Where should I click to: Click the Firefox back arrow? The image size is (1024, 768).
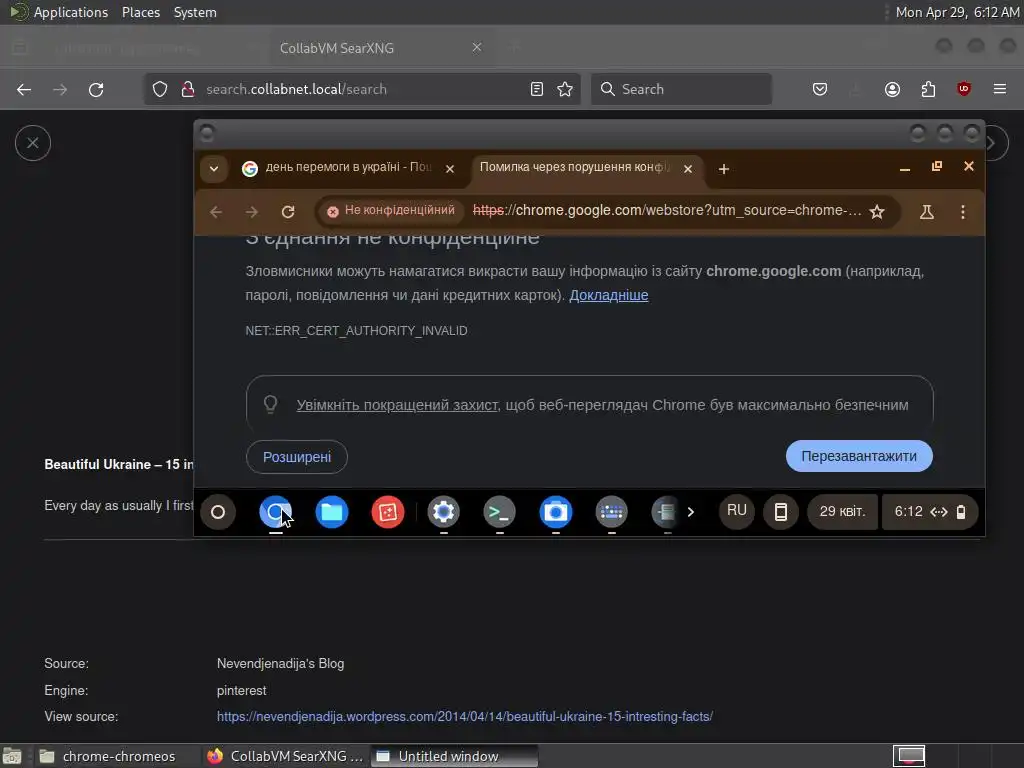[x=24, y=89]
